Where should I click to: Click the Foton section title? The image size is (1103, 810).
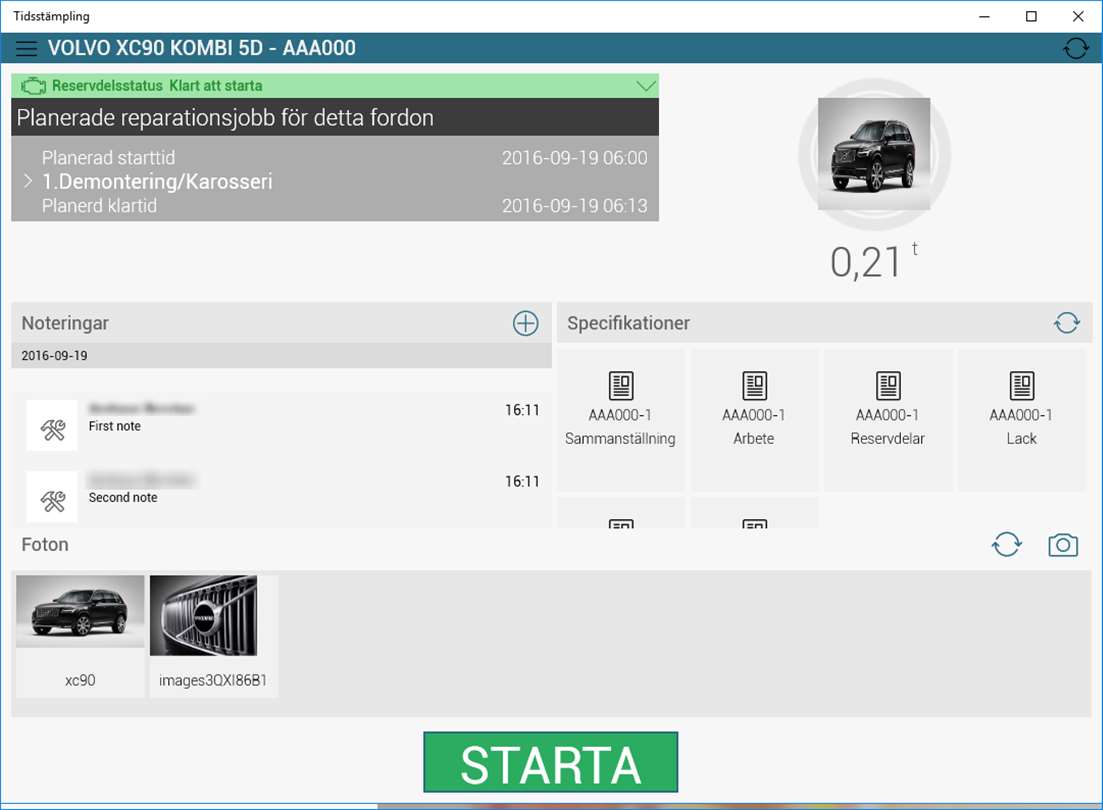coord(45,545)
